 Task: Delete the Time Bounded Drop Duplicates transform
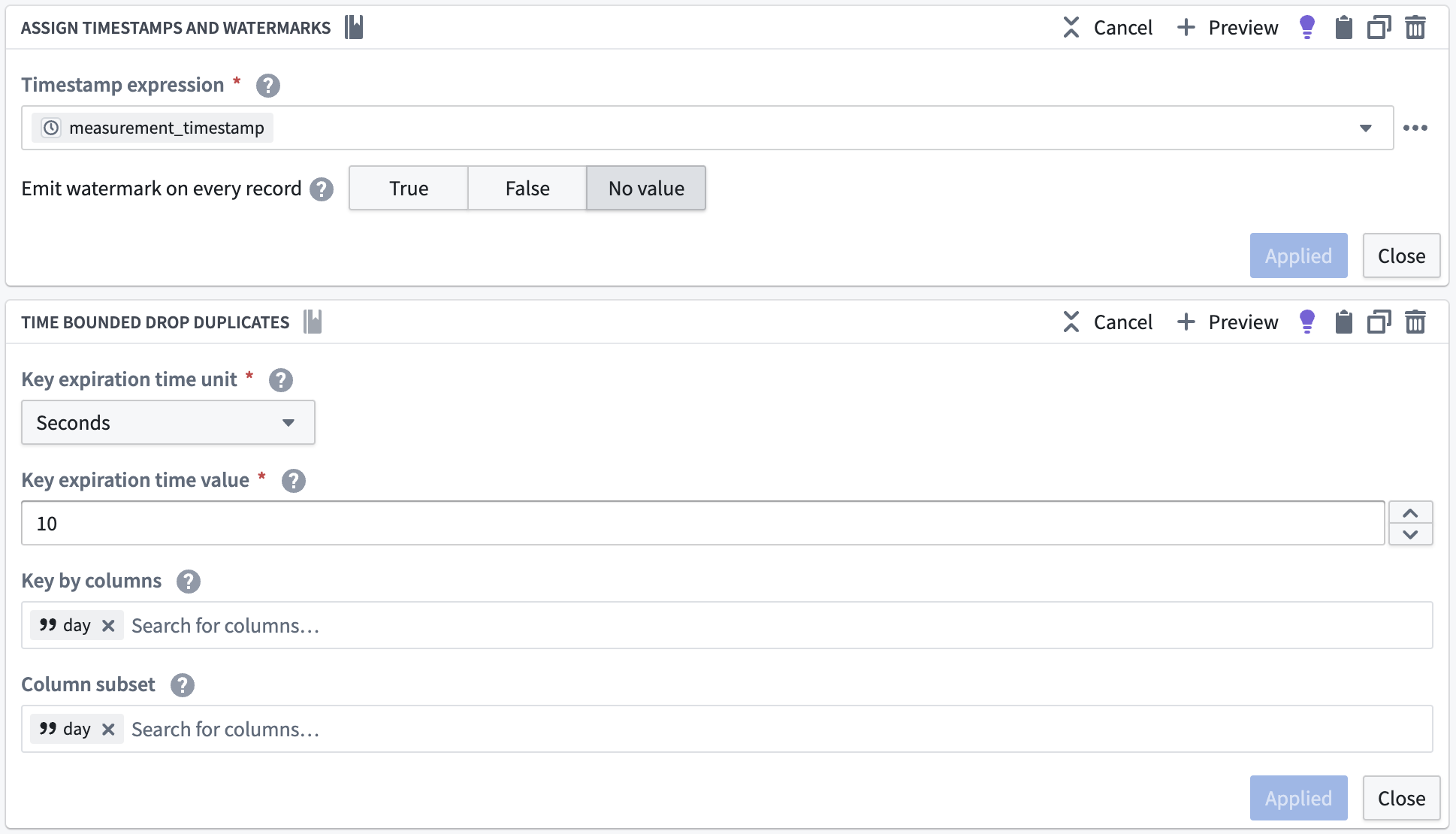click(1415, 322)
